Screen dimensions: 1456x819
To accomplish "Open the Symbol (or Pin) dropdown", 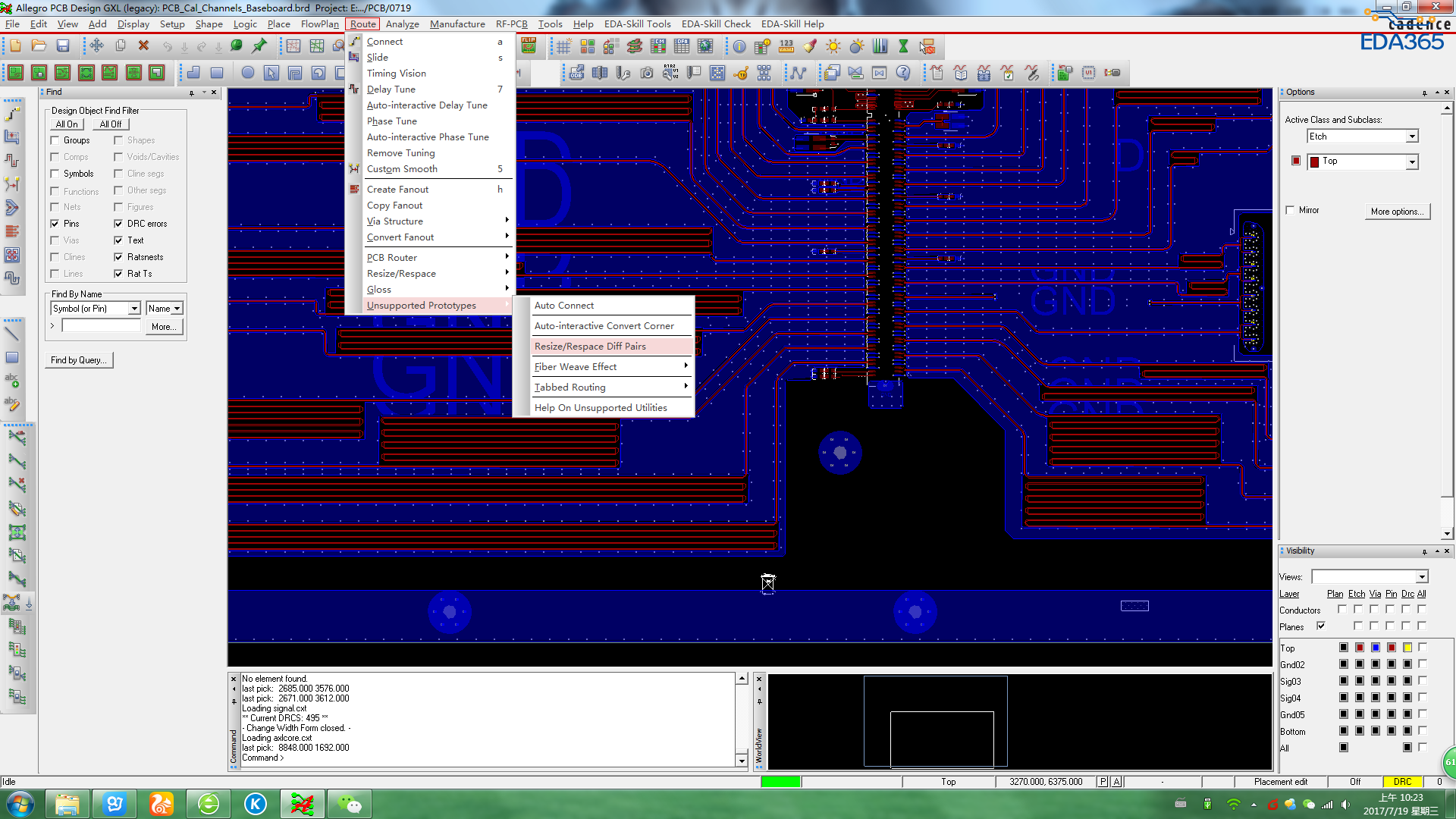I will pos(134,309).
